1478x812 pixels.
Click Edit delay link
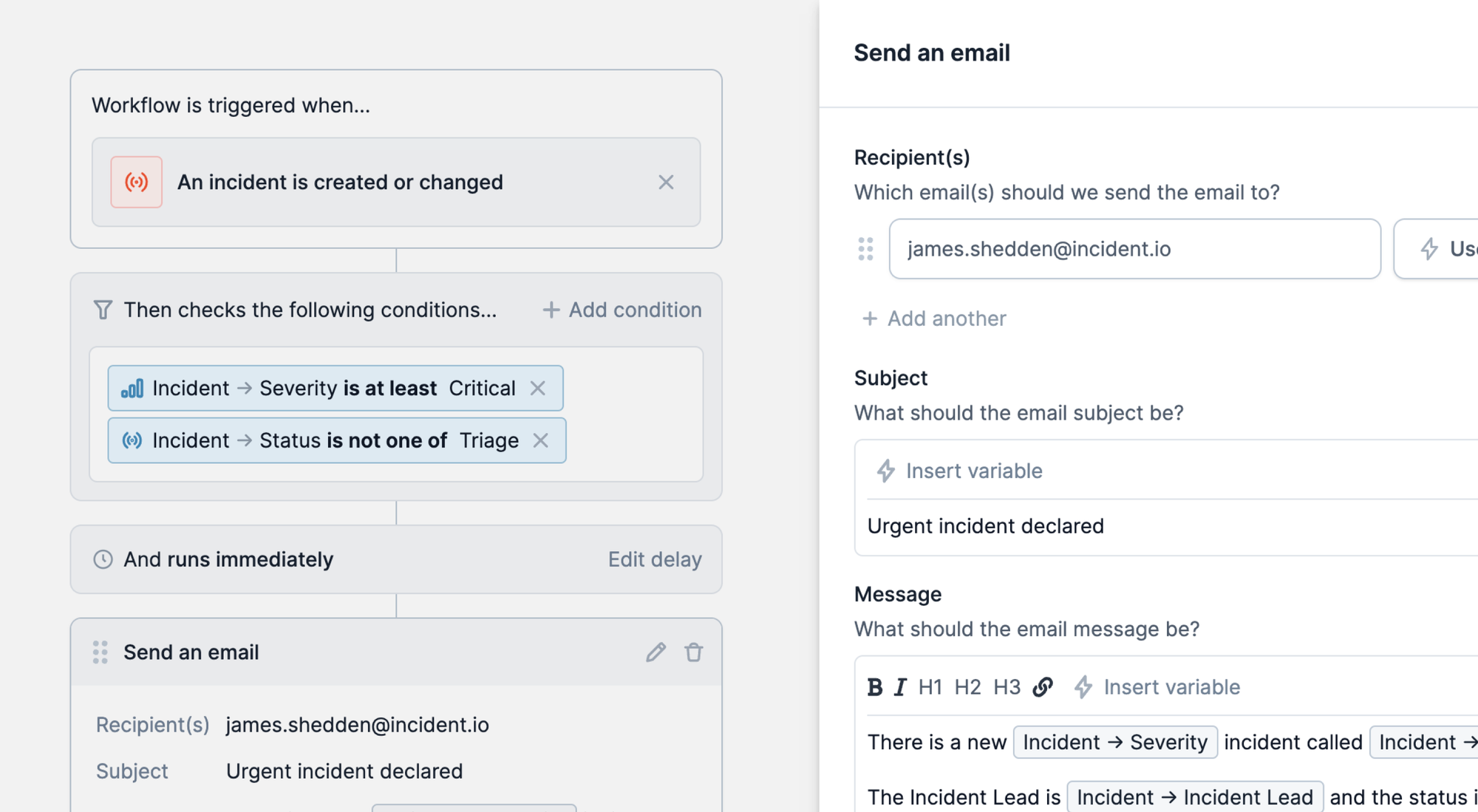click(x=655, y=560)
